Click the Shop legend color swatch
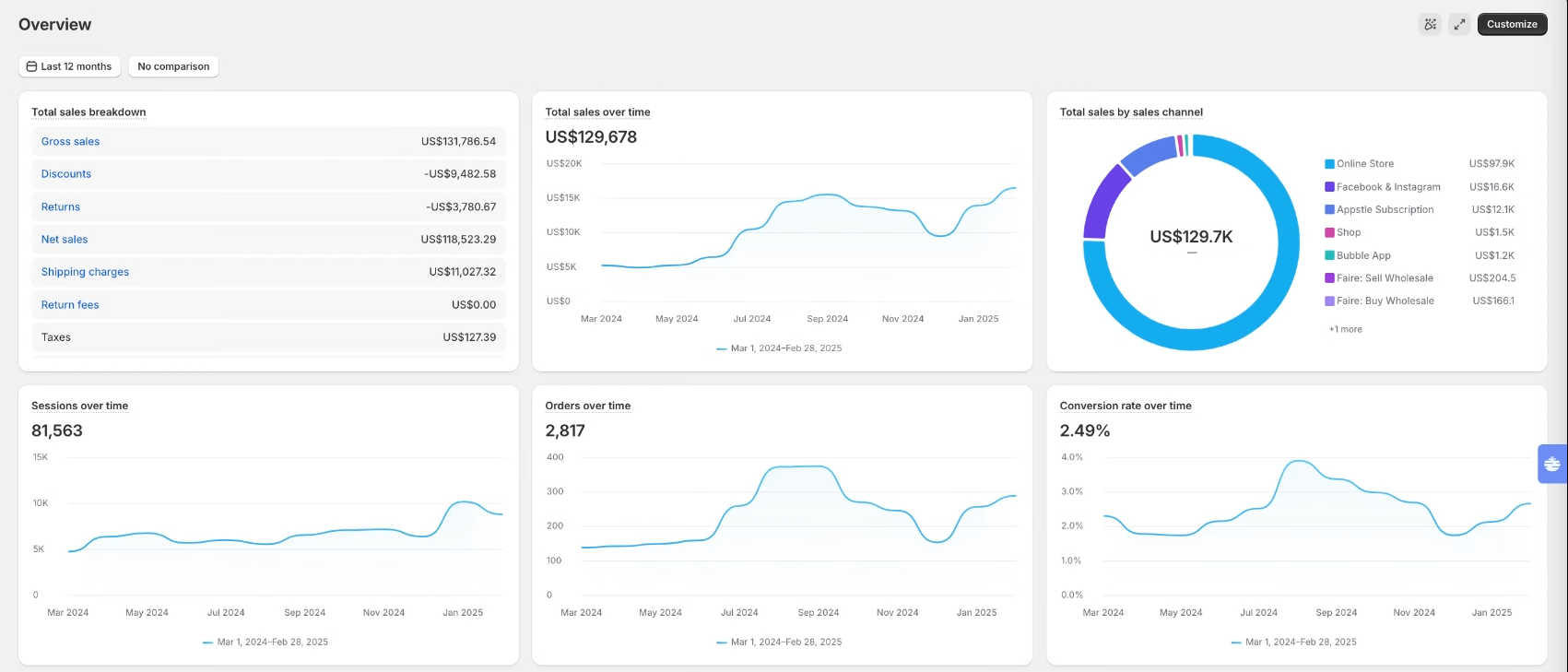The height and width of the screenshot is (672, 1568). click(1329, 232)
